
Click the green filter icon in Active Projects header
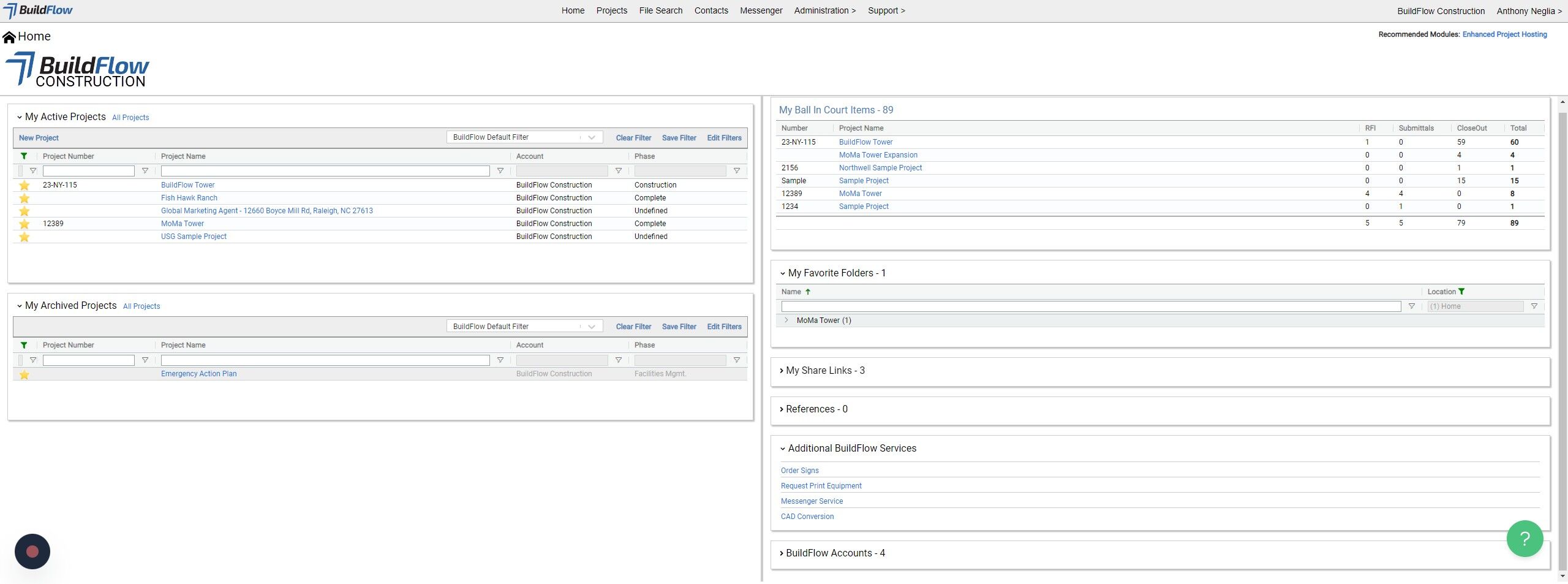point(24,156)
